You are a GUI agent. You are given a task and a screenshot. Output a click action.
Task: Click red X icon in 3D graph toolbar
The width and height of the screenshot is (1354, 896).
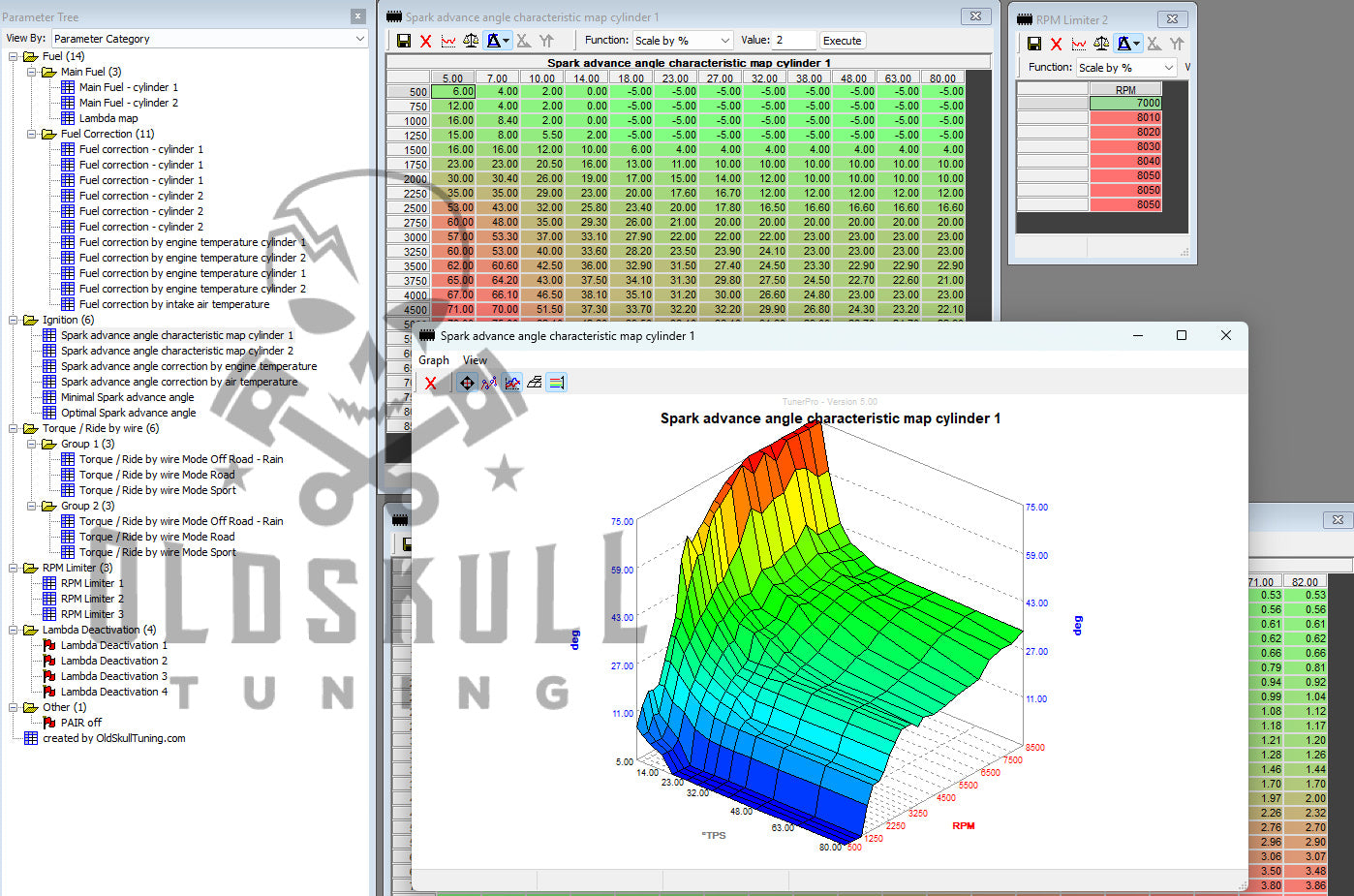431,383
